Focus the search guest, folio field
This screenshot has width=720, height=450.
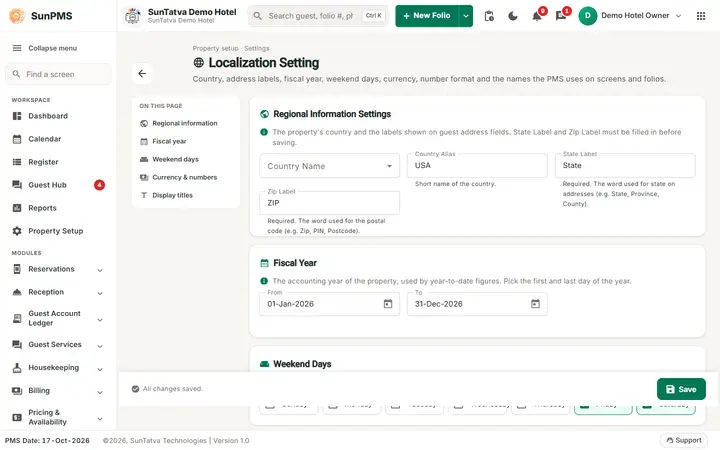[318, 16]
